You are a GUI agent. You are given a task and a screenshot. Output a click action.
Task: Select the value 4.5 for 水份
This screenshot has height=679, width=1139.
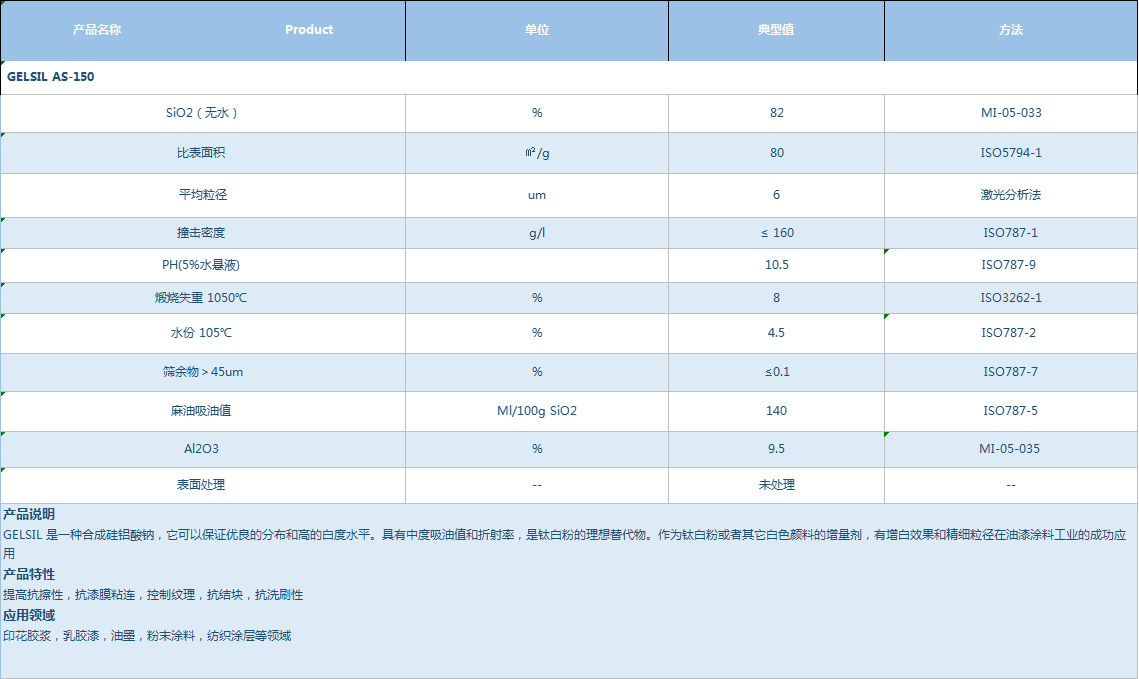(x=777, y=333)
